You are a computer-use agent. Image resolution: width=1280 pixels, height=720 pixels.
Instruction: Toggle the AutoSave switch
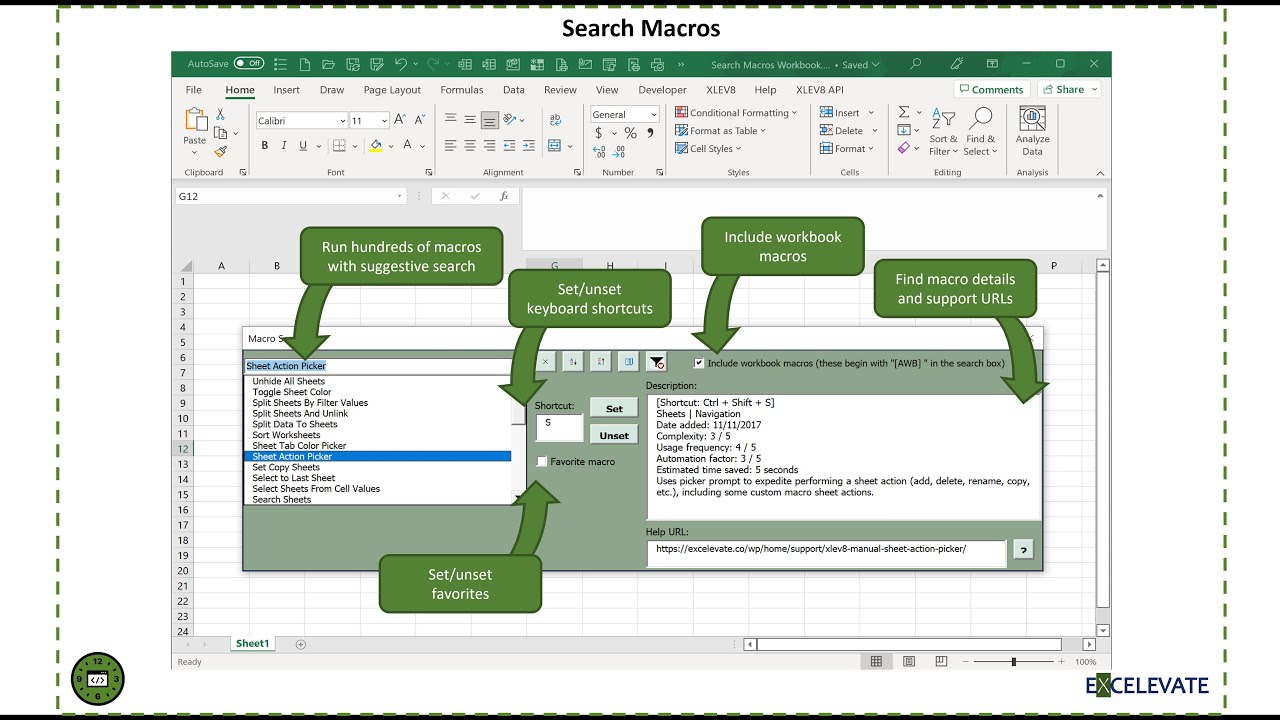click(x=249, y=64)
